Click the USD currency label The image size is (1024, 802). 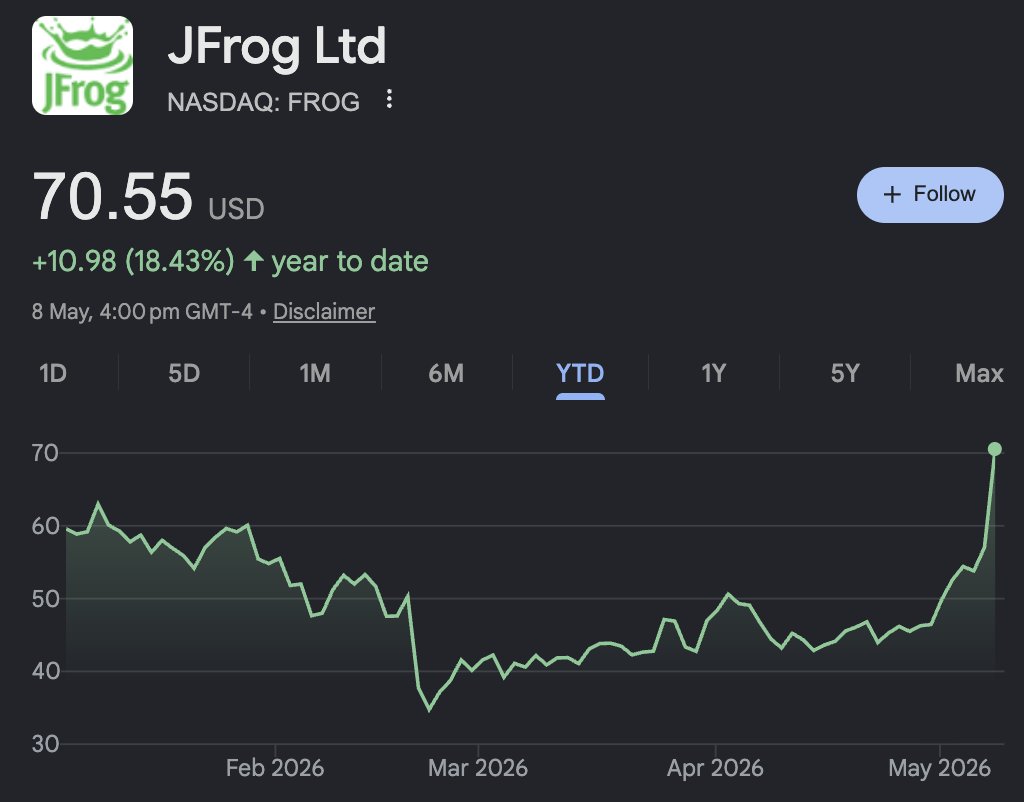coord(236,209)
